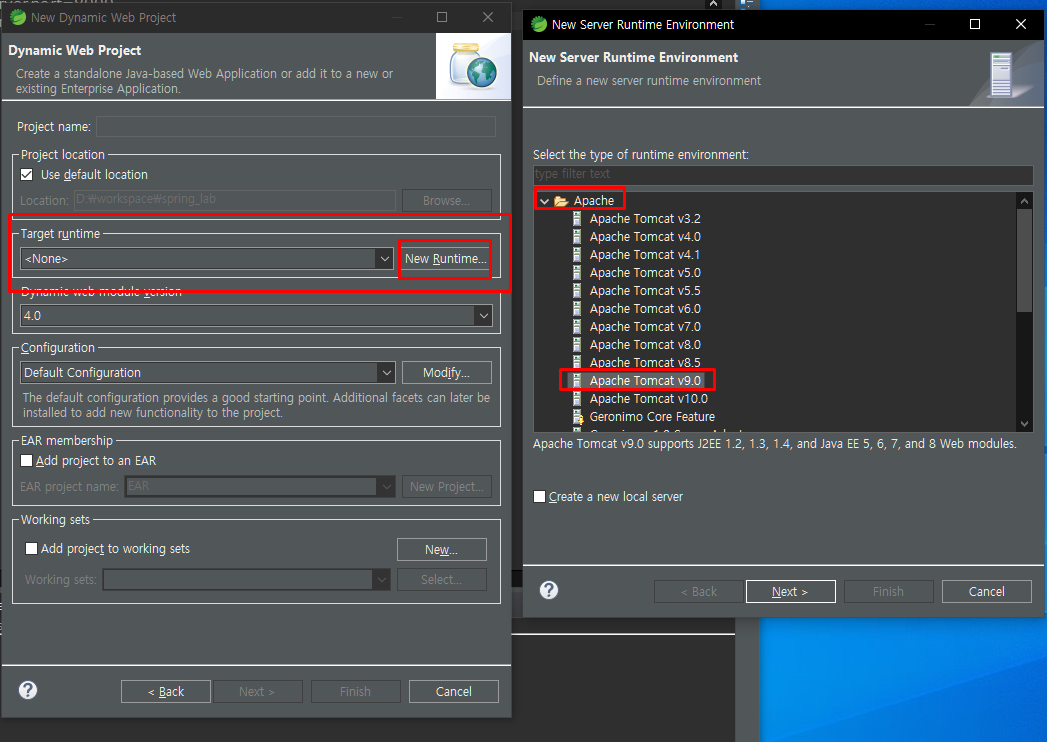Select Apache Tomcat v9.0
Viewport: 1047px width, 742px height.
tap(645, 381)
